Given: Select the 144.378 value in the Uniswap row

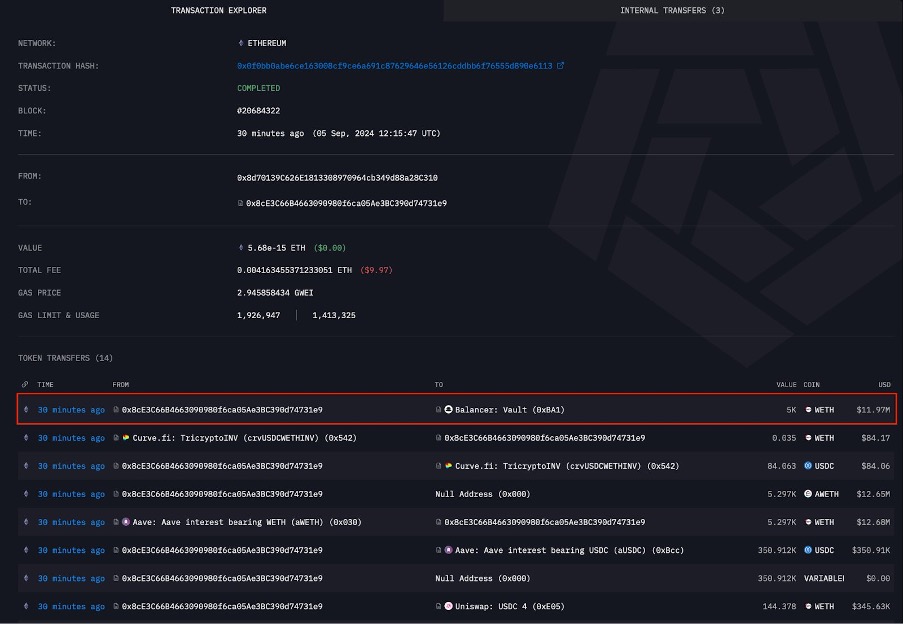Looking at the screenshot, I should pyautogui.click(x=779, y=607).
